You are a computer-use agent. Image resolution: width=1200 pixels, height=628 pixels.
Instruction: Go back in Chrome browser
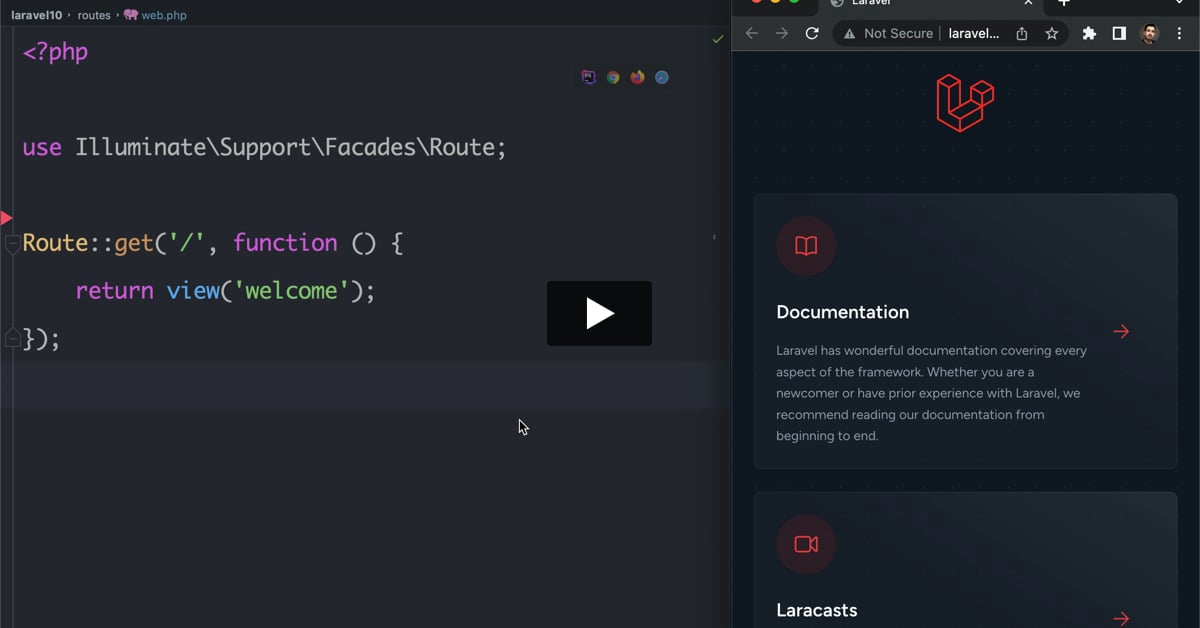(x=752, y=33)
